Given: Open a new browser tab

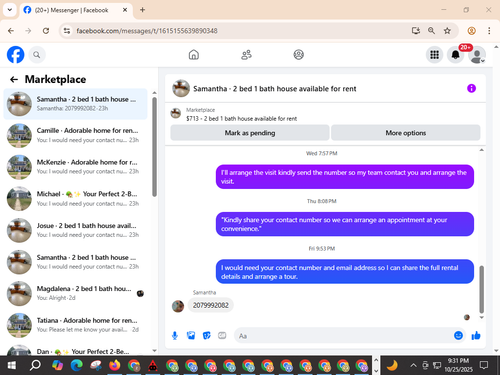Looking at the screenshot, I should pos(142,10).
